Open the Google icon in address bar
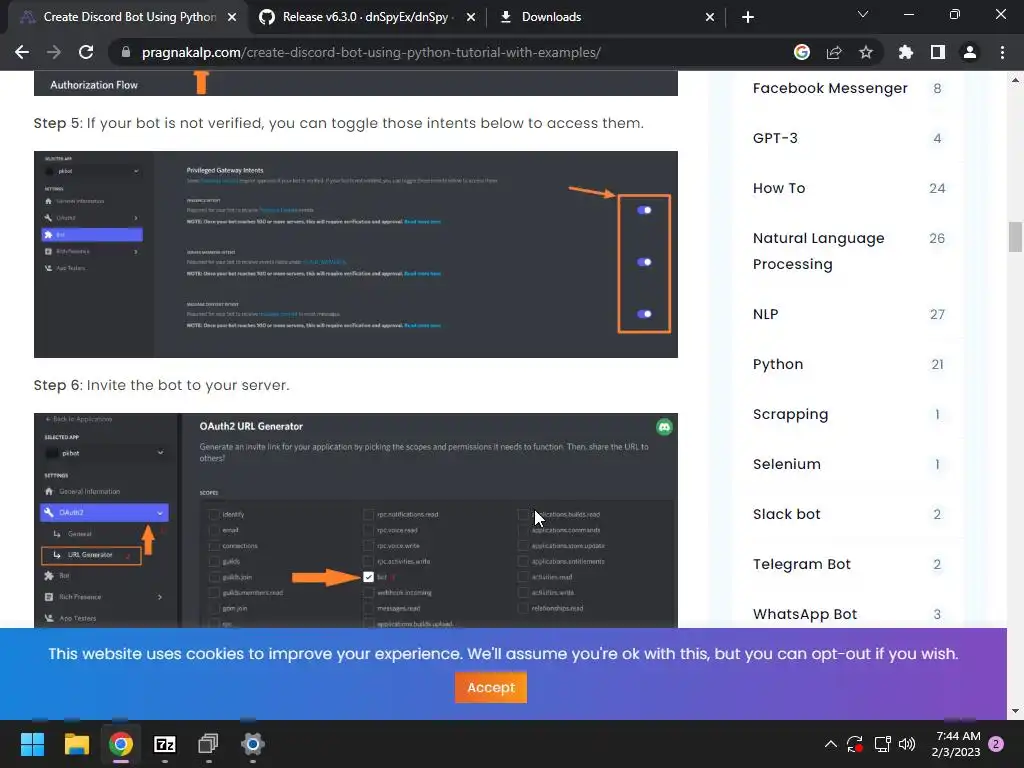 tap(802, 52)
